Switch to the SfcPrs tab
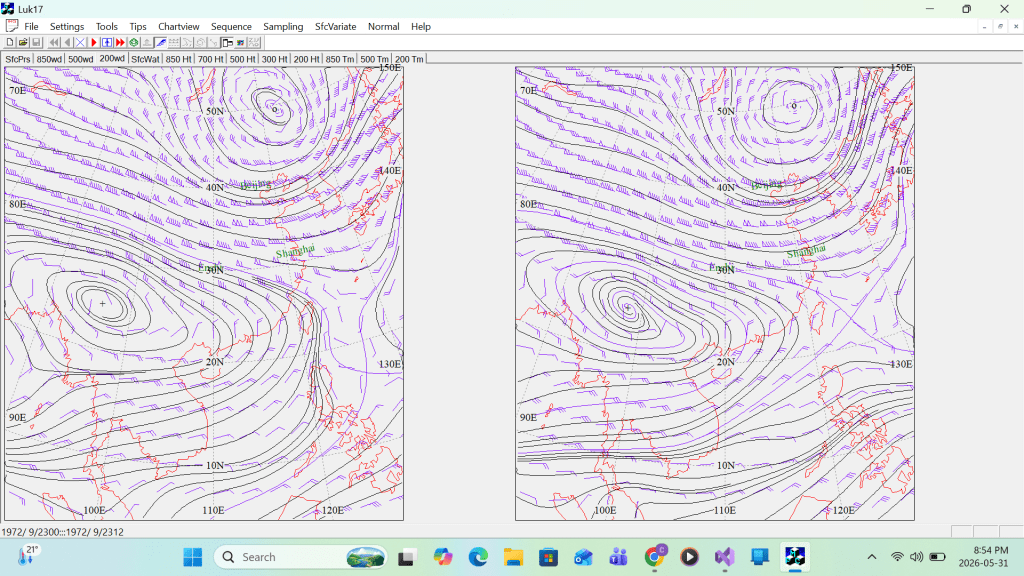 pos(18,59)
